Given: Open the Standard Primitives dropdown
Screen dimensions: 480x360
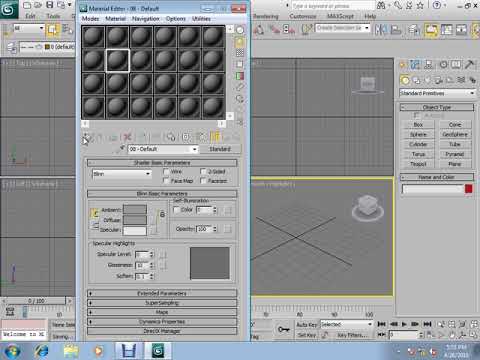Looking at the screenshot, I should point(437,93).
